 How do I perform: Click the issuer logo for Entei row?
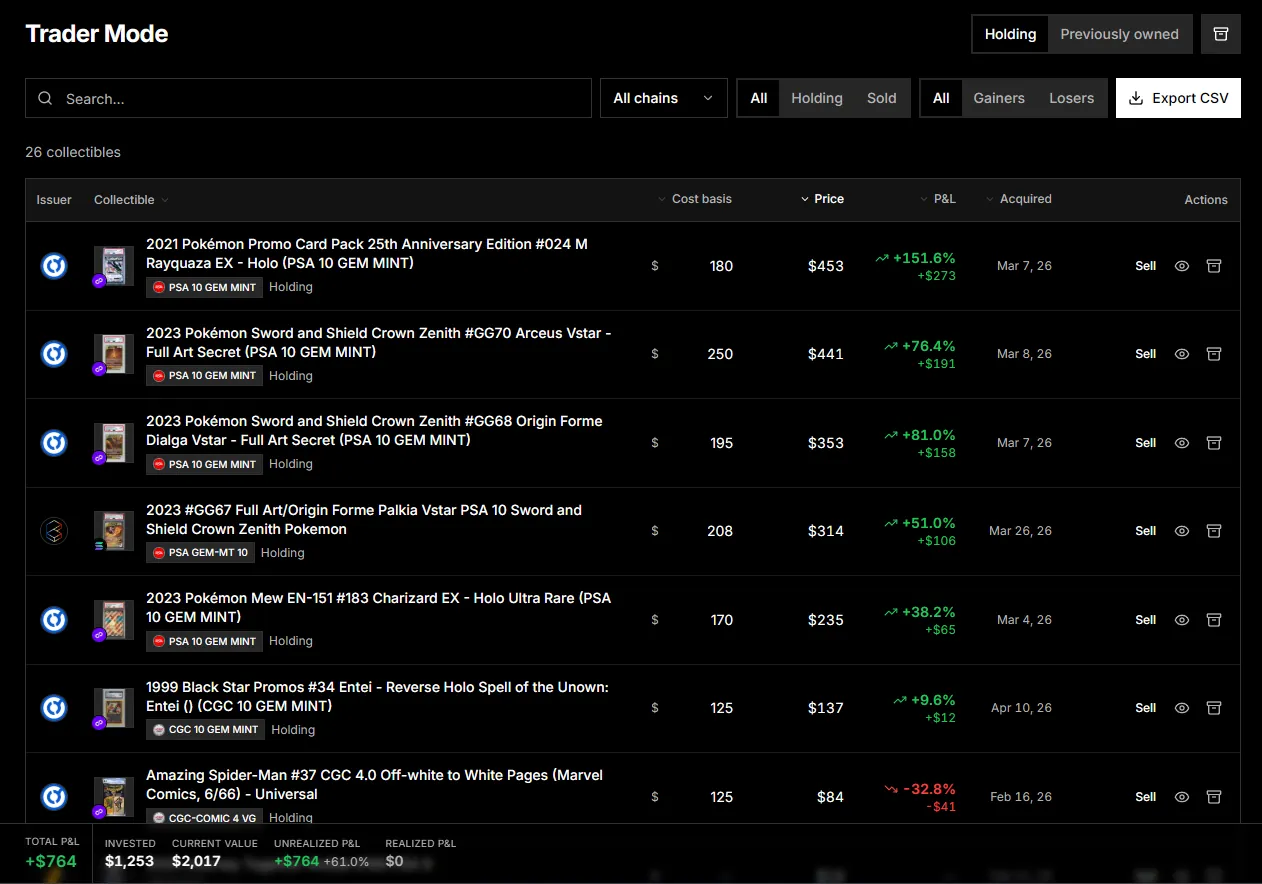[54, 708]
